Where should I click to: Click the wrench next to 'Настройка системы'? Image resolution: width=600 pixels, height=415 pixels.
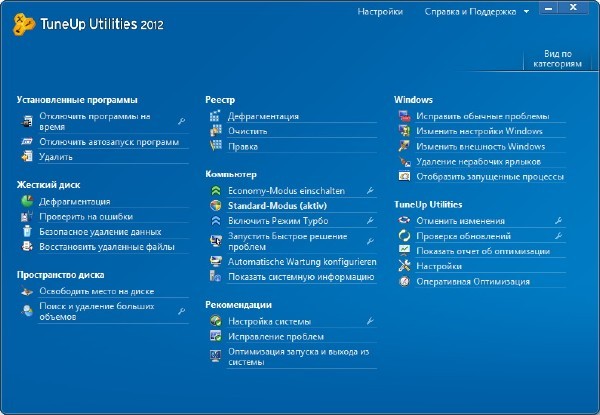click(370, 321)
